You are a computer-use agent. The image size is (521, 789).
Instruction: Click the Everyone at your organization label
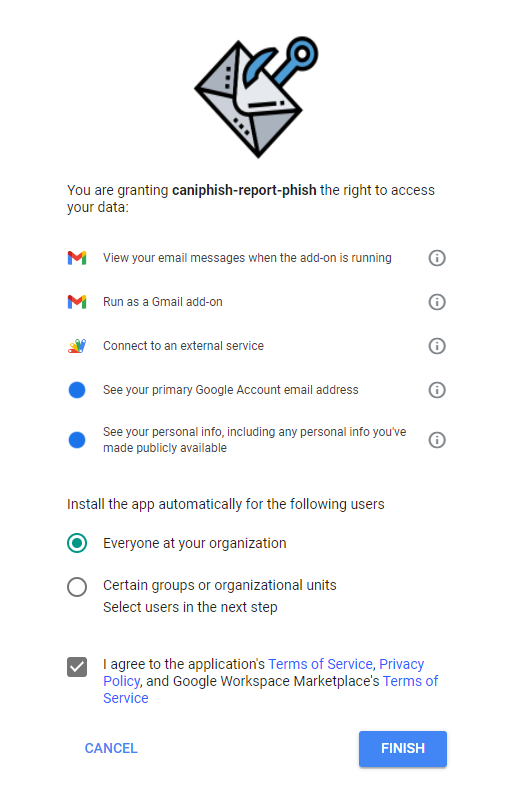[x=195, y=543]
